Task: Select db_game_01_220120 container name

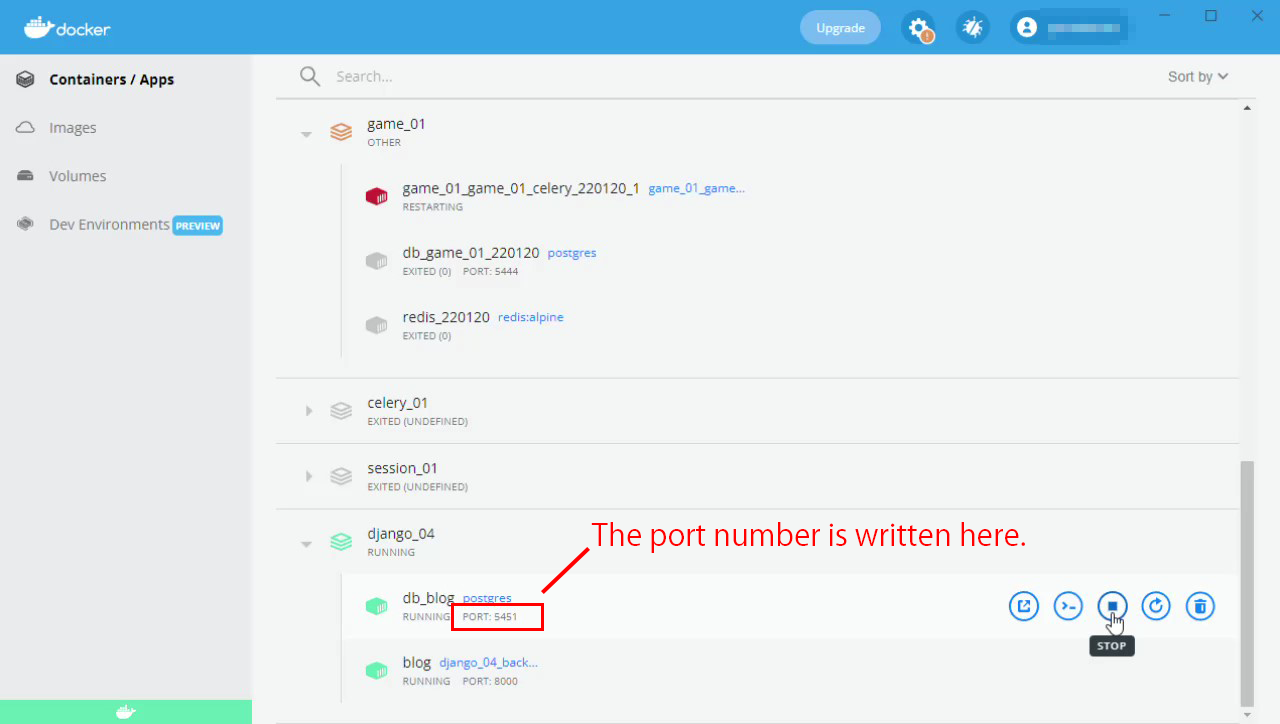Action: point(471,253)
